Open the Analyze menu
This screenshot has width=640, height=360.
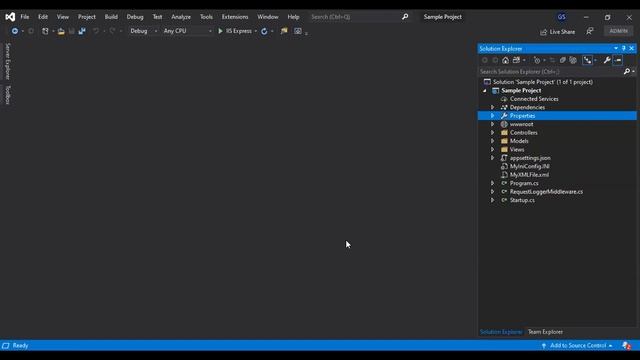(181, 17)
